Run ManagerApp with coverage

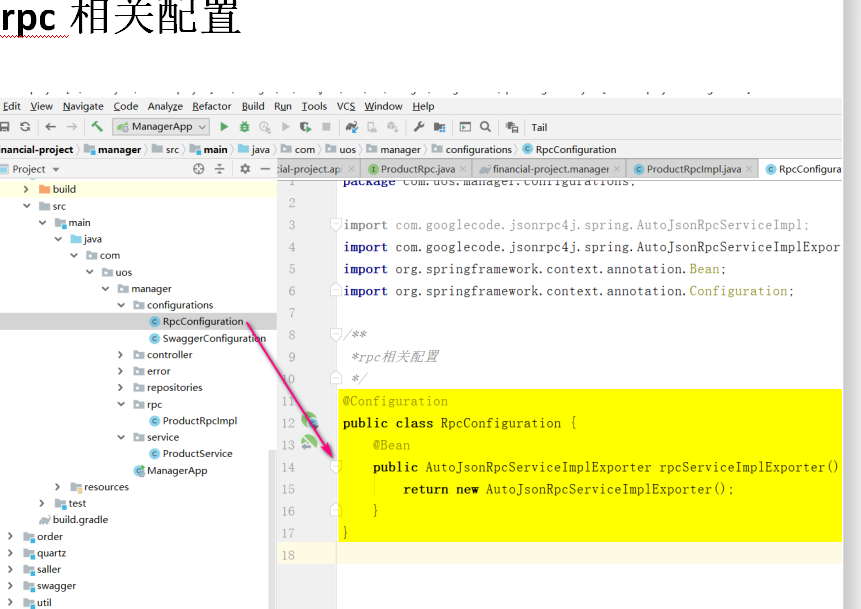(x=264, y=127)
